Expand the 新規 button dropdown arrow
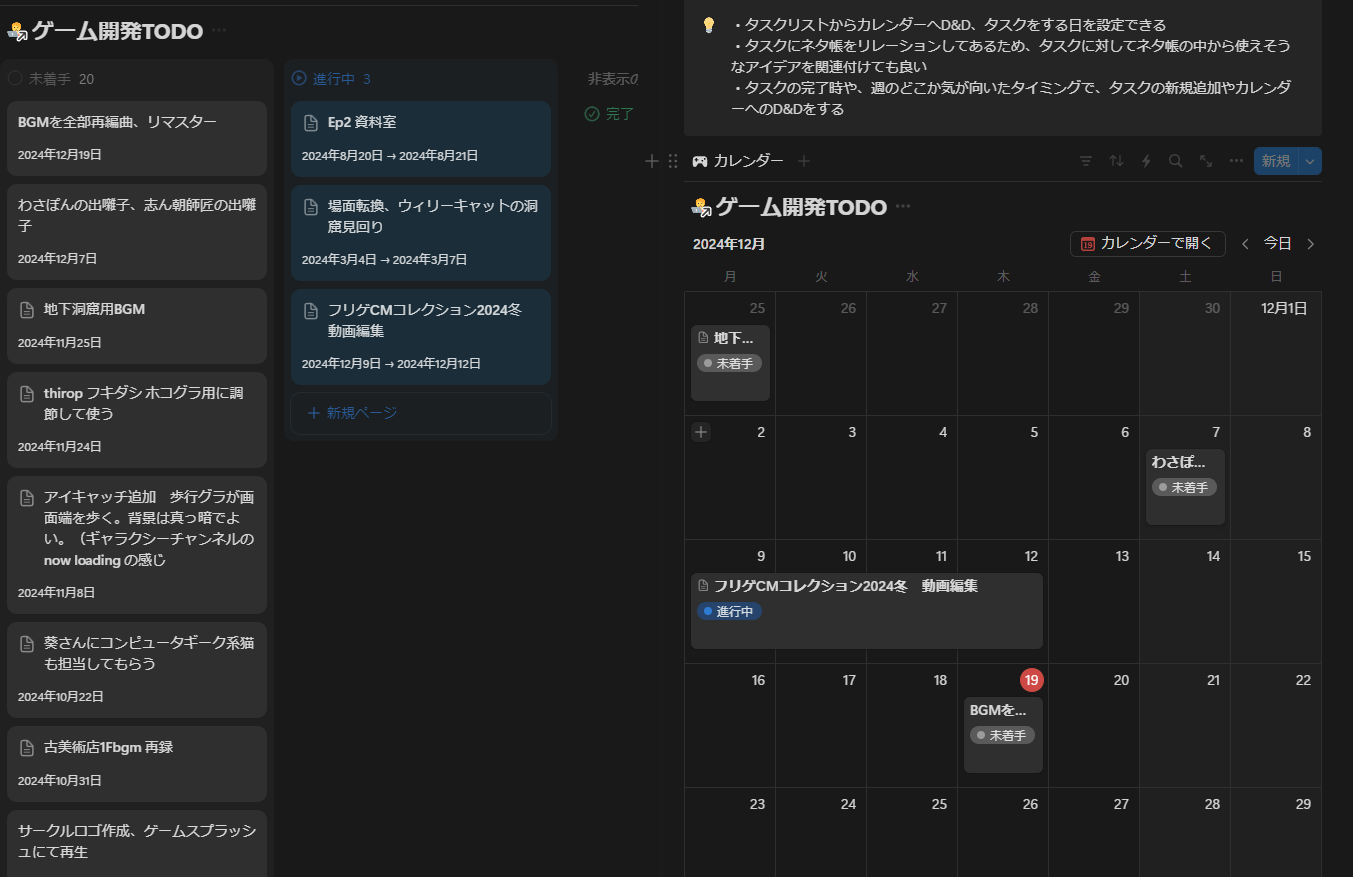 (1310, 161)
